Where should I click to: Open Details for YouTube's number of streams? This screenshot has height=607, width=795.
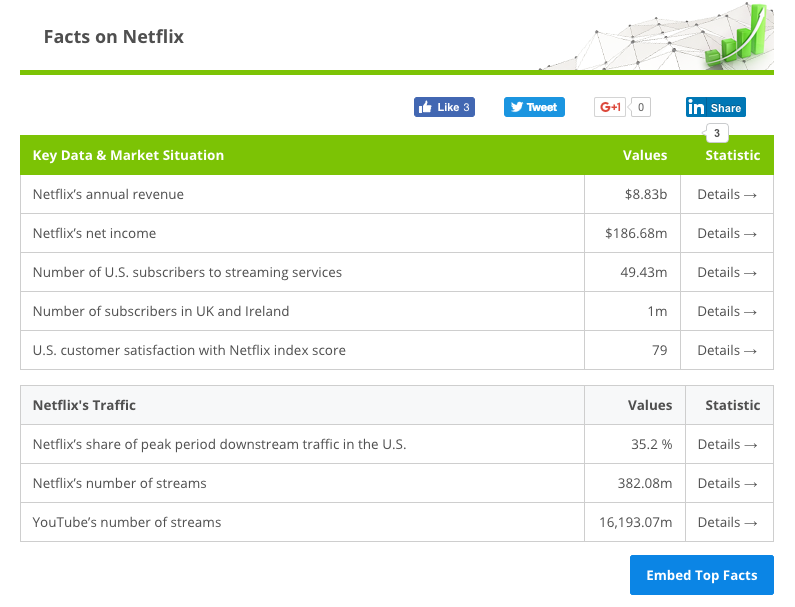pyautogui.click(x=728, y=522)
